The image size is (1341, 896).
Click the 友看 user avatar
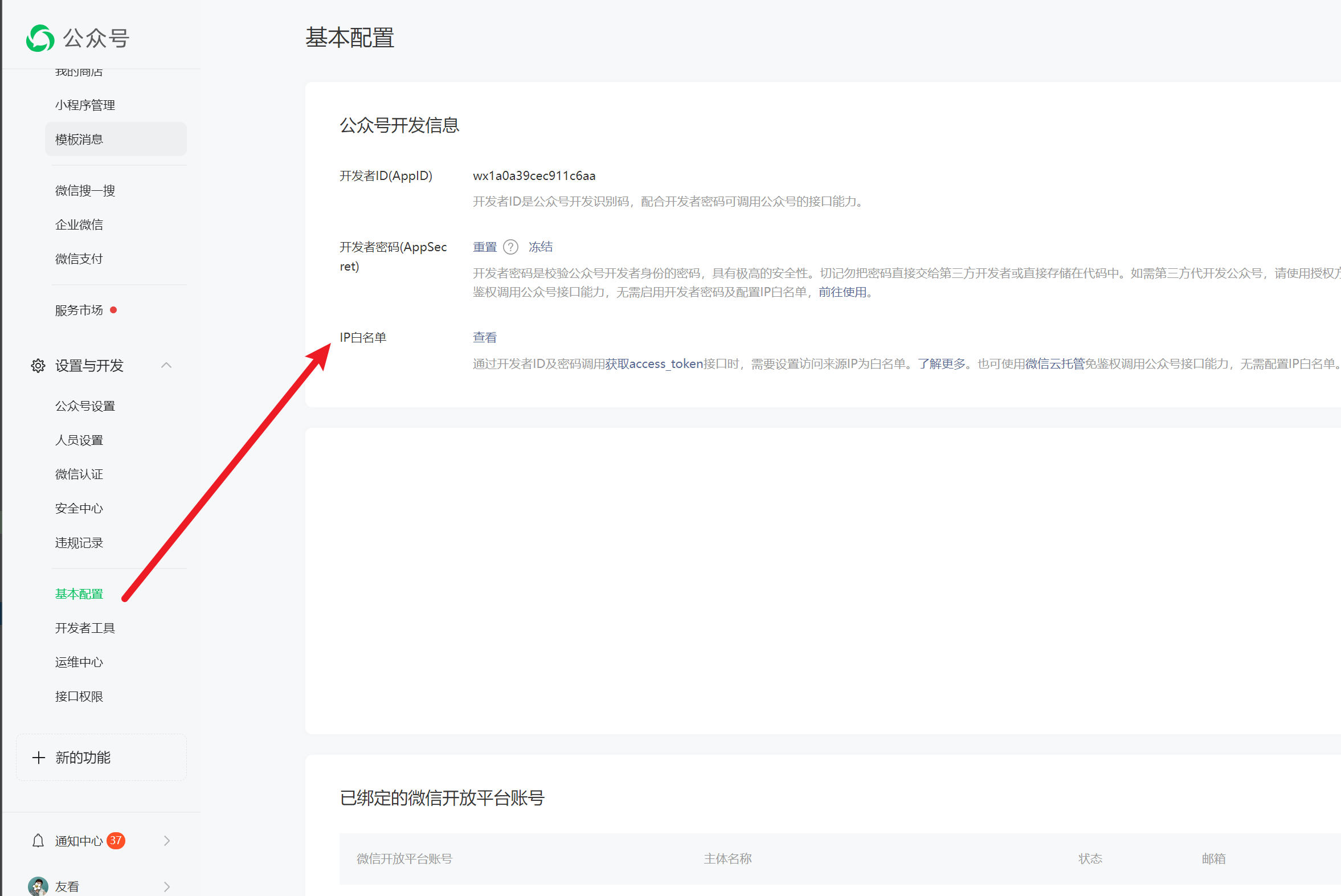[38, 886]
